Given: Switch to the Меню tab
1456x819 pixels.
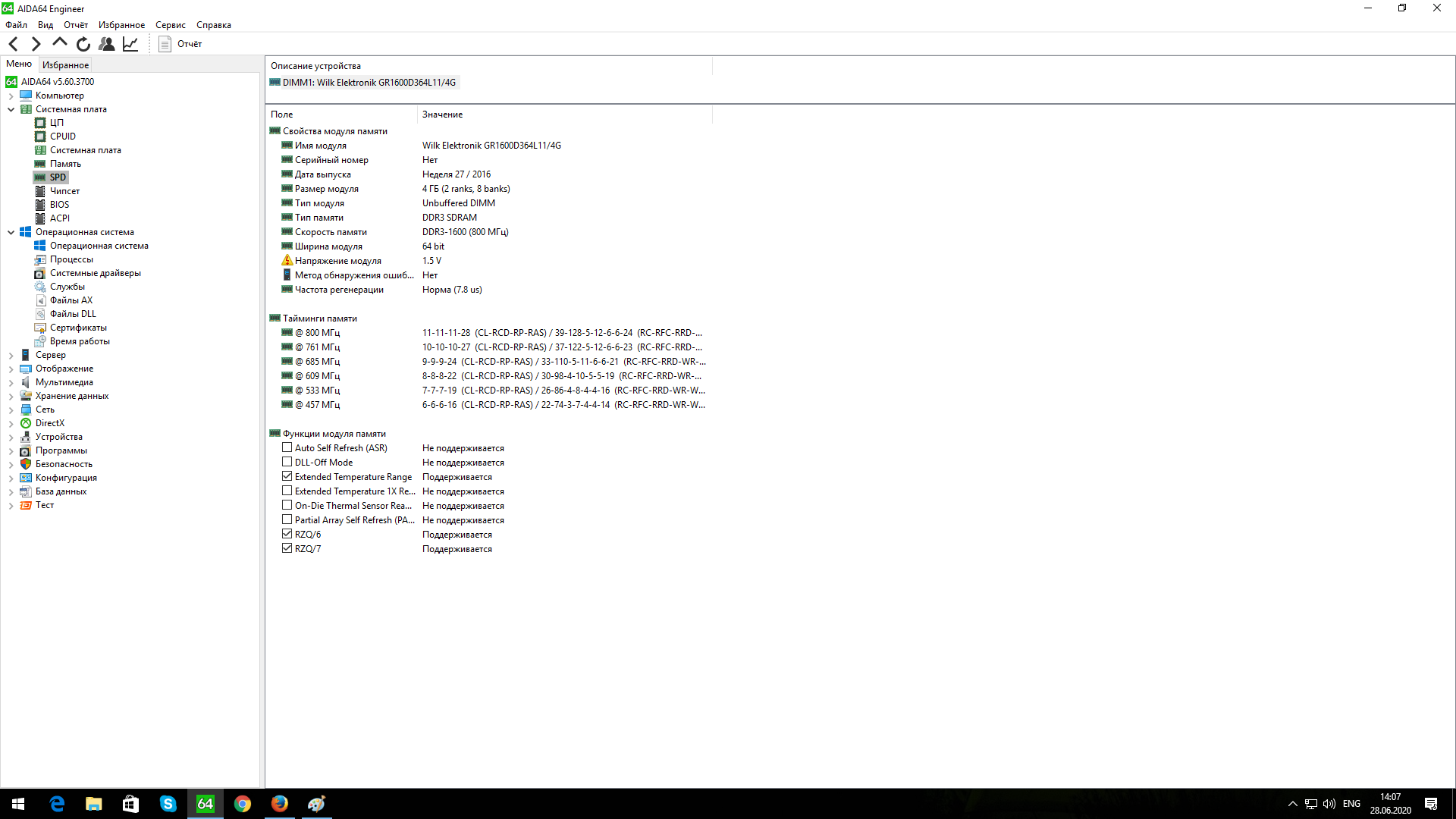Looking at the screenshot, I should (x=19, y=64).
